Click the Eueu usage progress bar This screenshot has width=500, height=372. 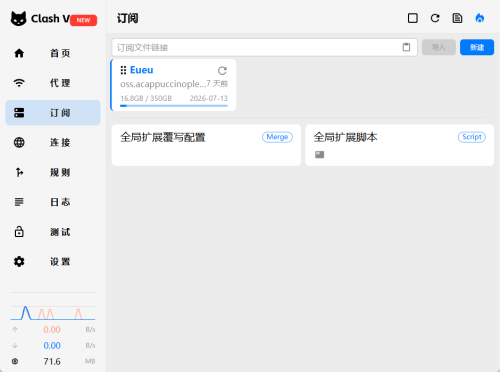tap(174, 106)
